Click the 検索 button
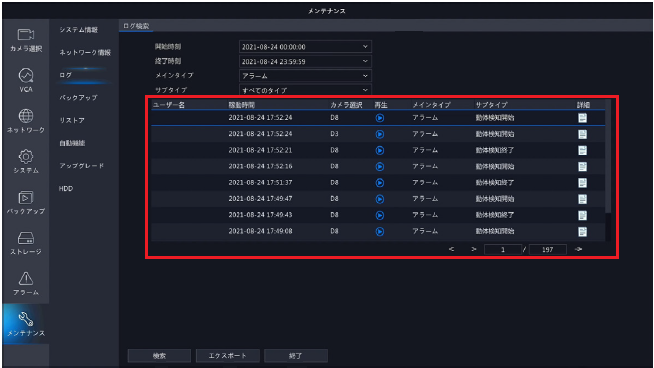Viewport: 654px width, 368px height. click(x=159, y=356)
